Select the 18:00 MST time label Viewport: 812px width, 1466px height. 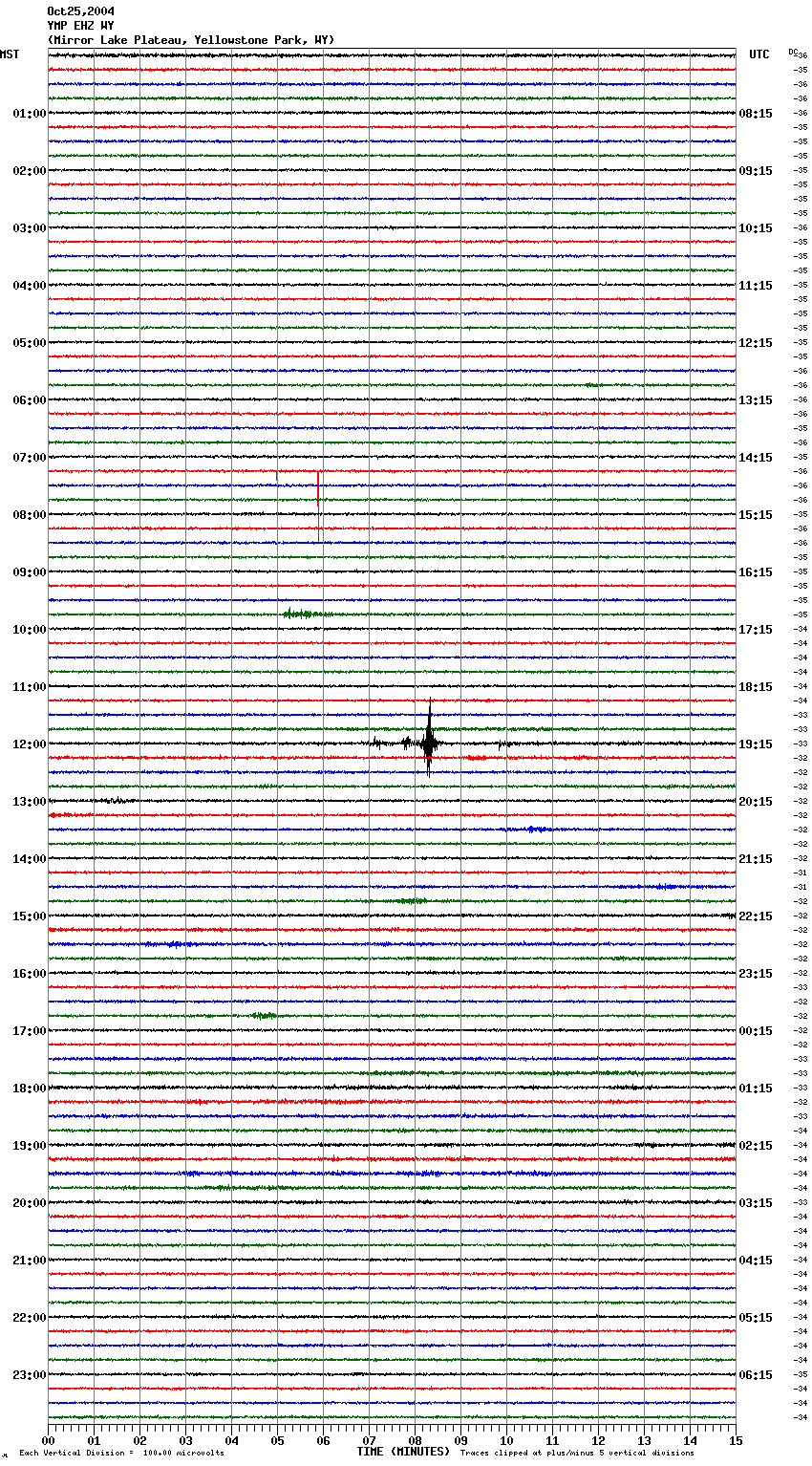(x=29, y=1089)
